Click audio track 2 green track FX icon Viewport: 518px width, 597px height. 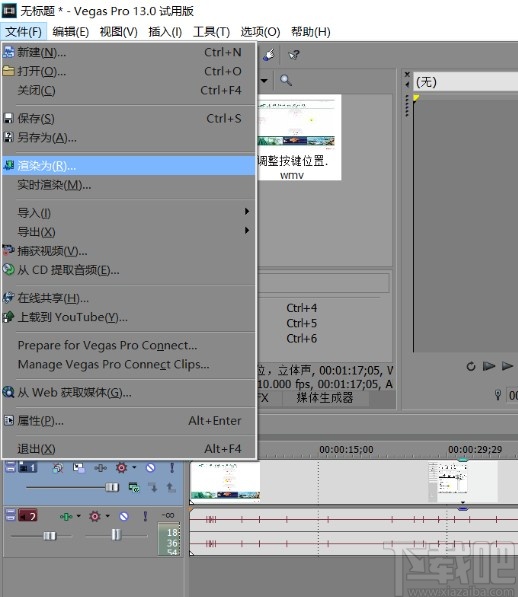66,517
